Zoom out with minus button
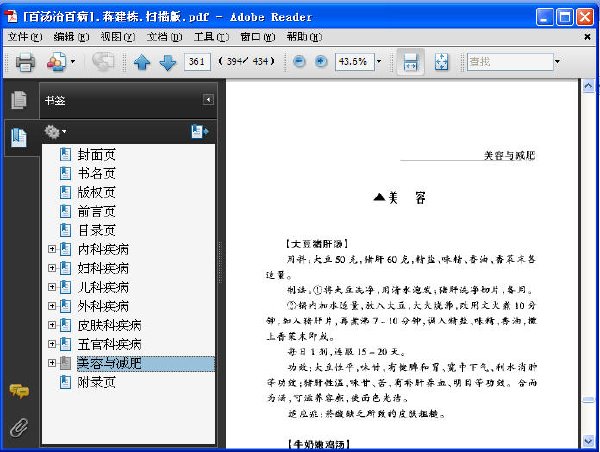The height and width of the screenshot is (452, 600). (299, 61)
